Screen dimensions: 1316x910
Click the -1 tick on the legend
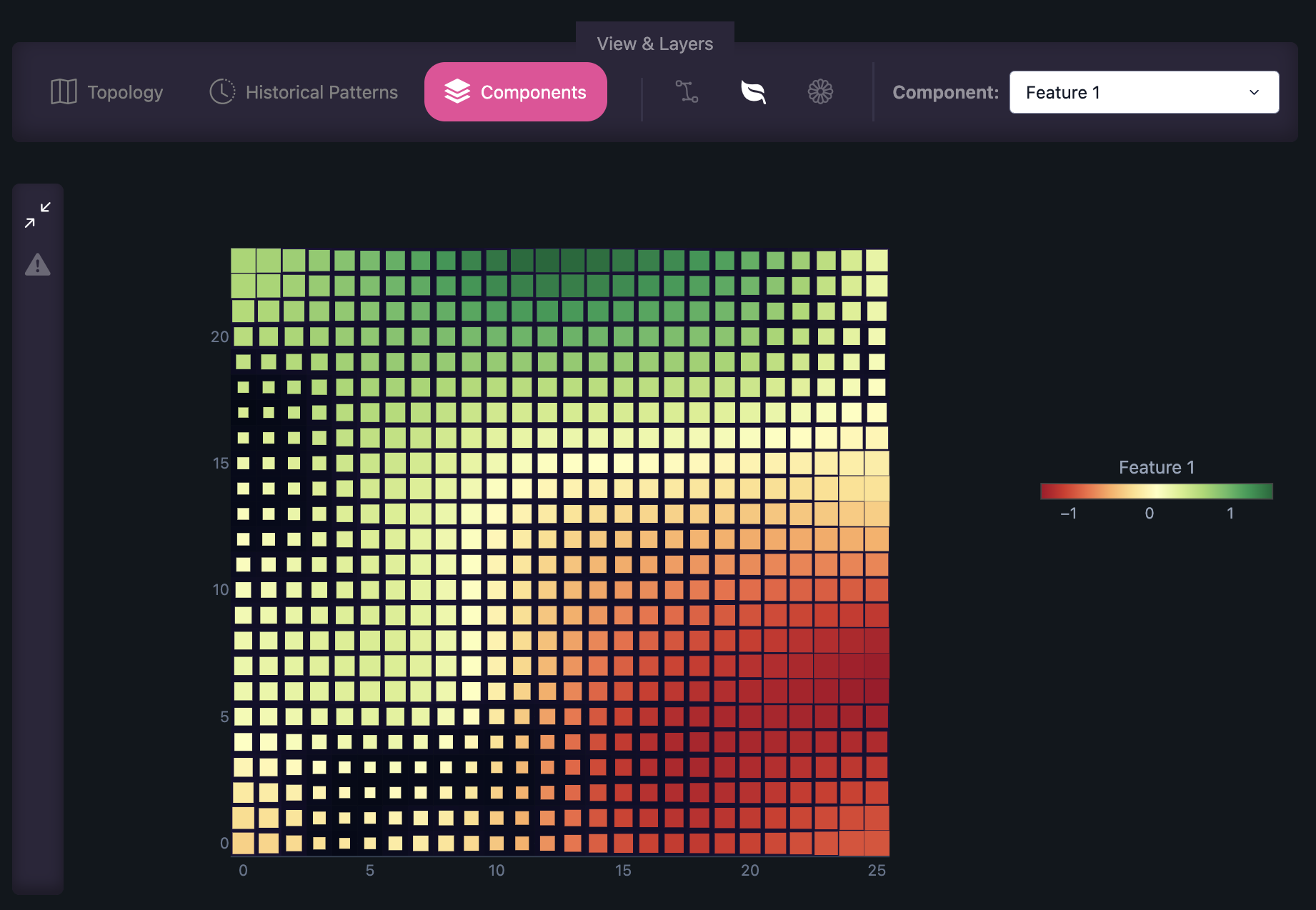[1069, 513]
